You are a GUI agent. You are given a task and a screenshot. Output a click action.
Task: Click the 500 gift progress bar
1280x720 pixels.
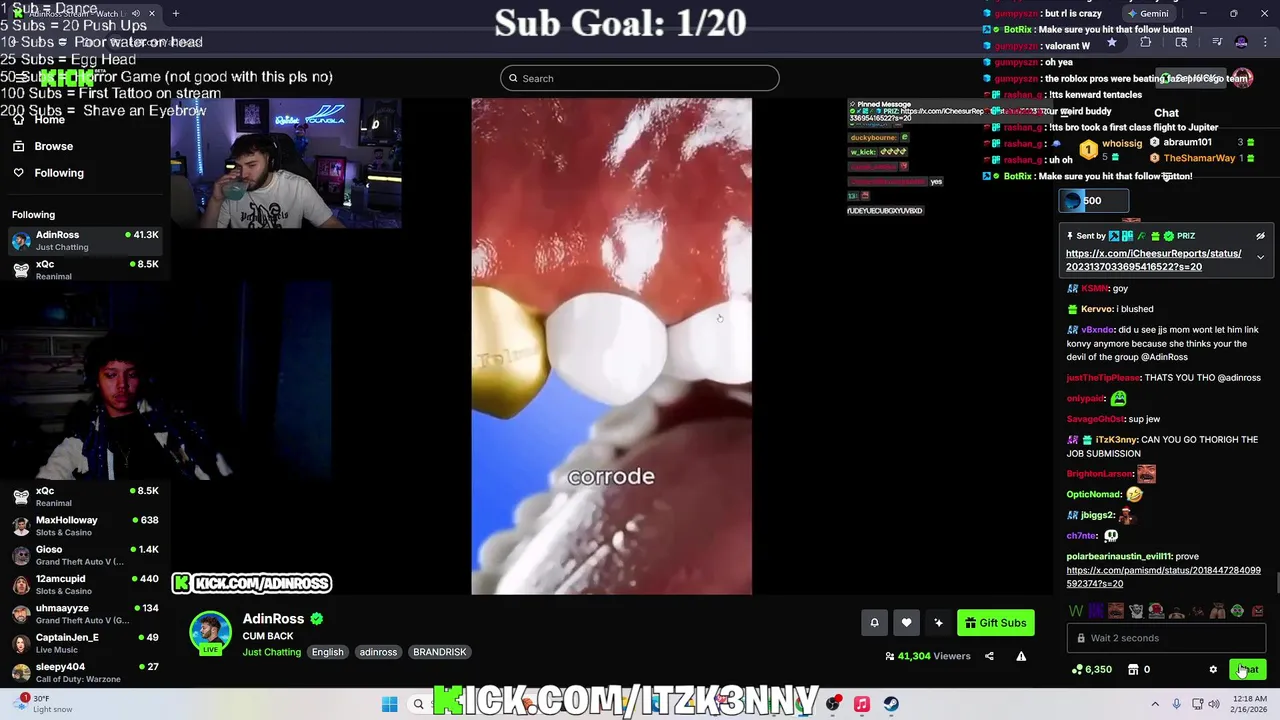coord(1094,201)
